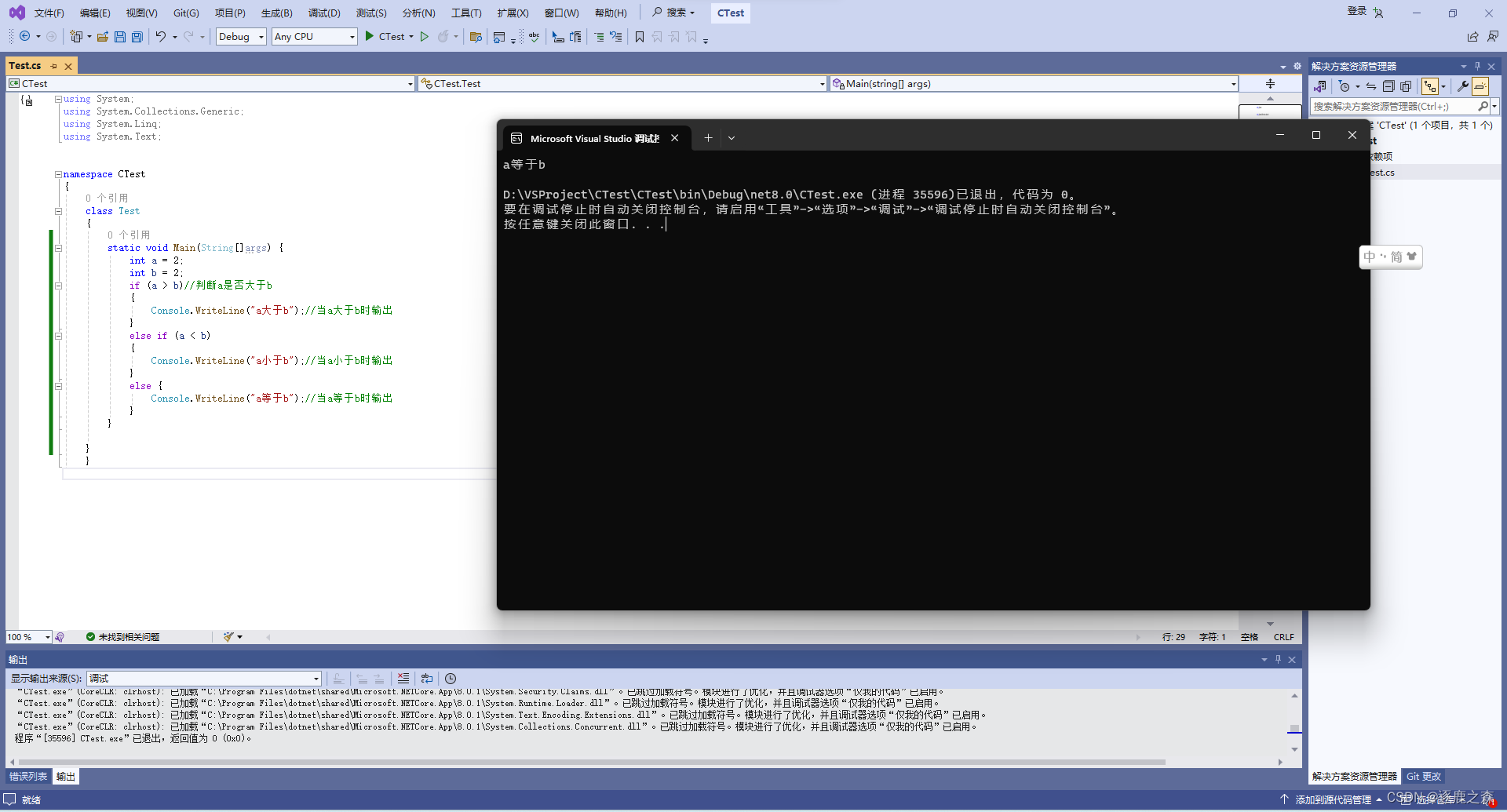1507x812 pixels.
Task: Click the uncomment selected lines icon
Action: [x=616, y=37]
